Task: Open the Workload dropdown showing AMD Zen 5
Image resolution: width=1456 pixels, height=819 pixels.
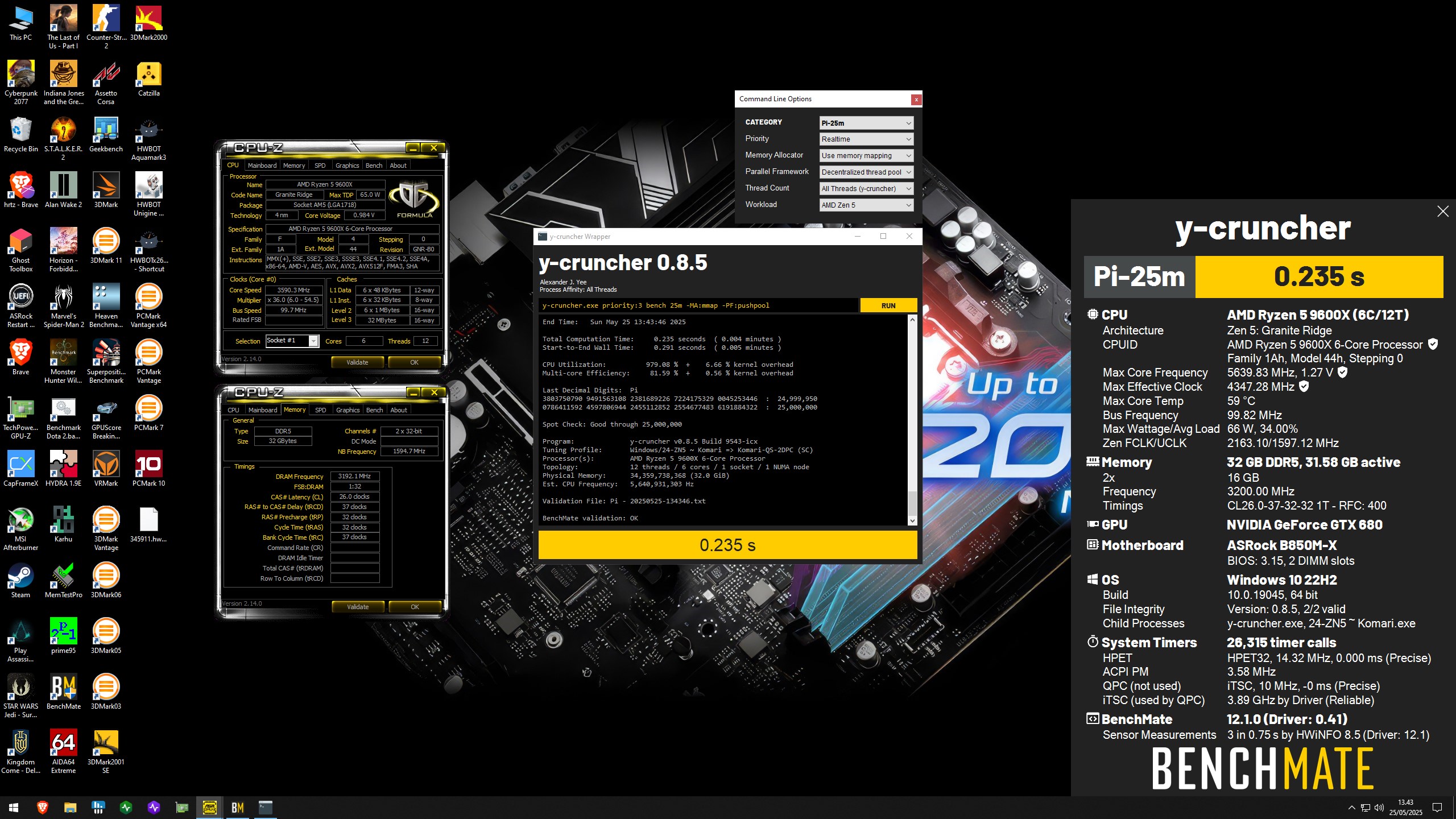Action: [x=866, y=205]
